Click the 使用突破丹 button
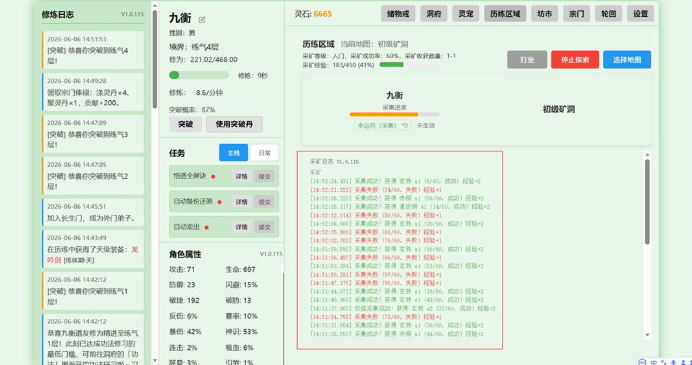Viewport: 692px width, 365px height. [x=234, y=124]
